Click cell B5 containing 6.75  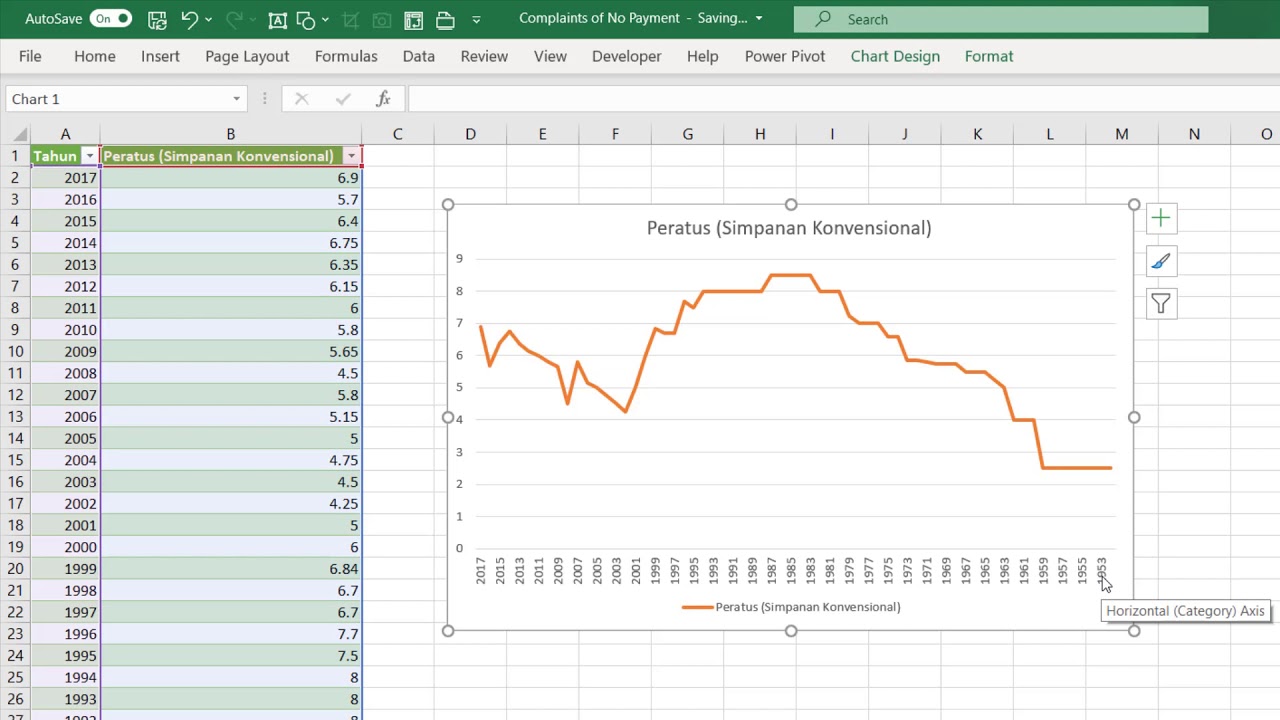click(230, 243)
